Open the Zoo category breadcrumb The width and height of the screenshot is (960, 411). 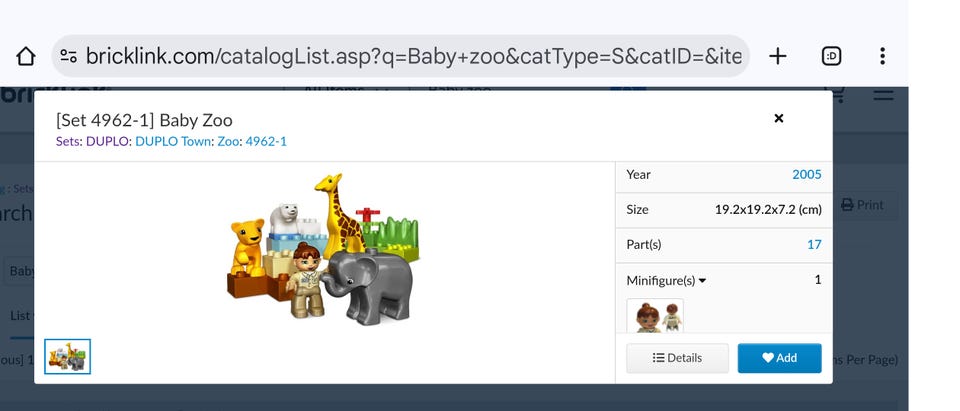click(x=229, y=141)
